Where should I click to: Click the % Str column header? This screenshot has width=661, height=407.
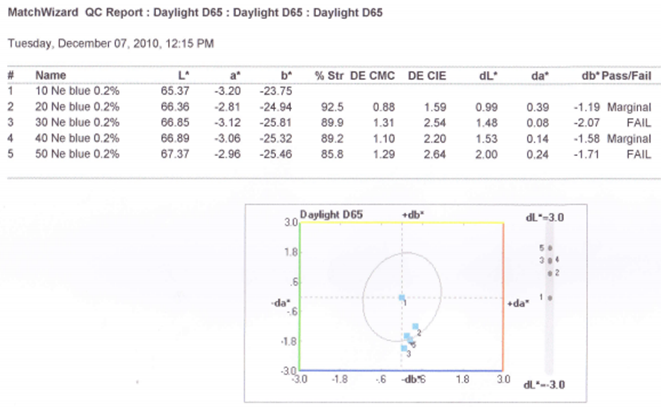click(329, 75)
